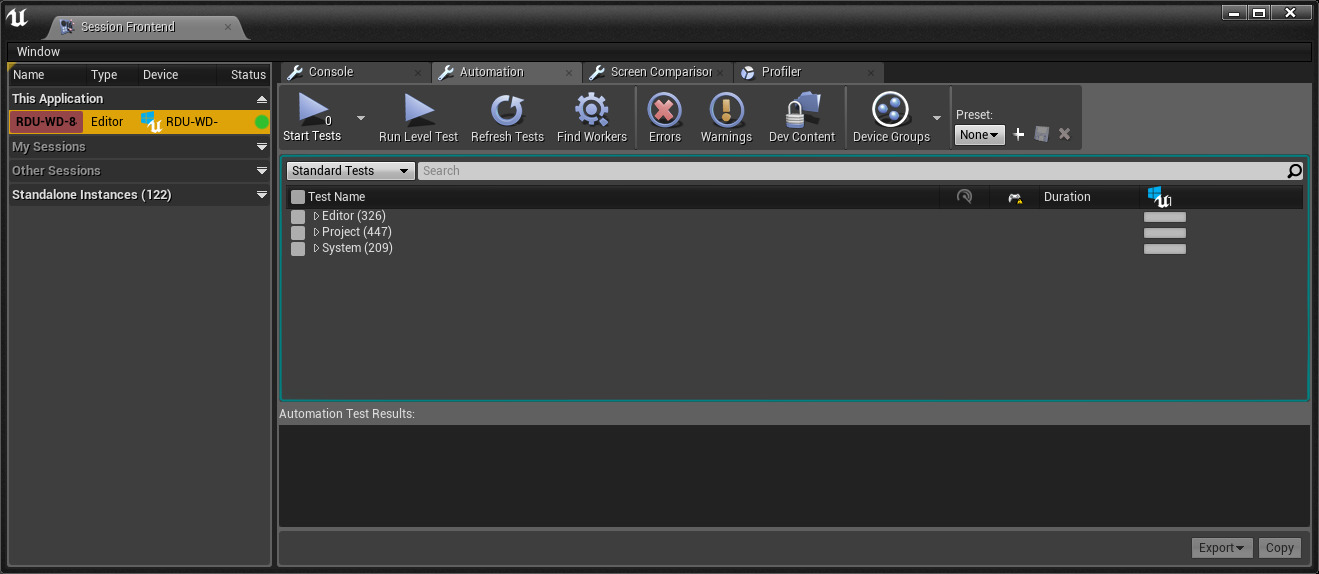Switch to the Profiler tab
The image size is (1319, 574).
click(781, 72)
